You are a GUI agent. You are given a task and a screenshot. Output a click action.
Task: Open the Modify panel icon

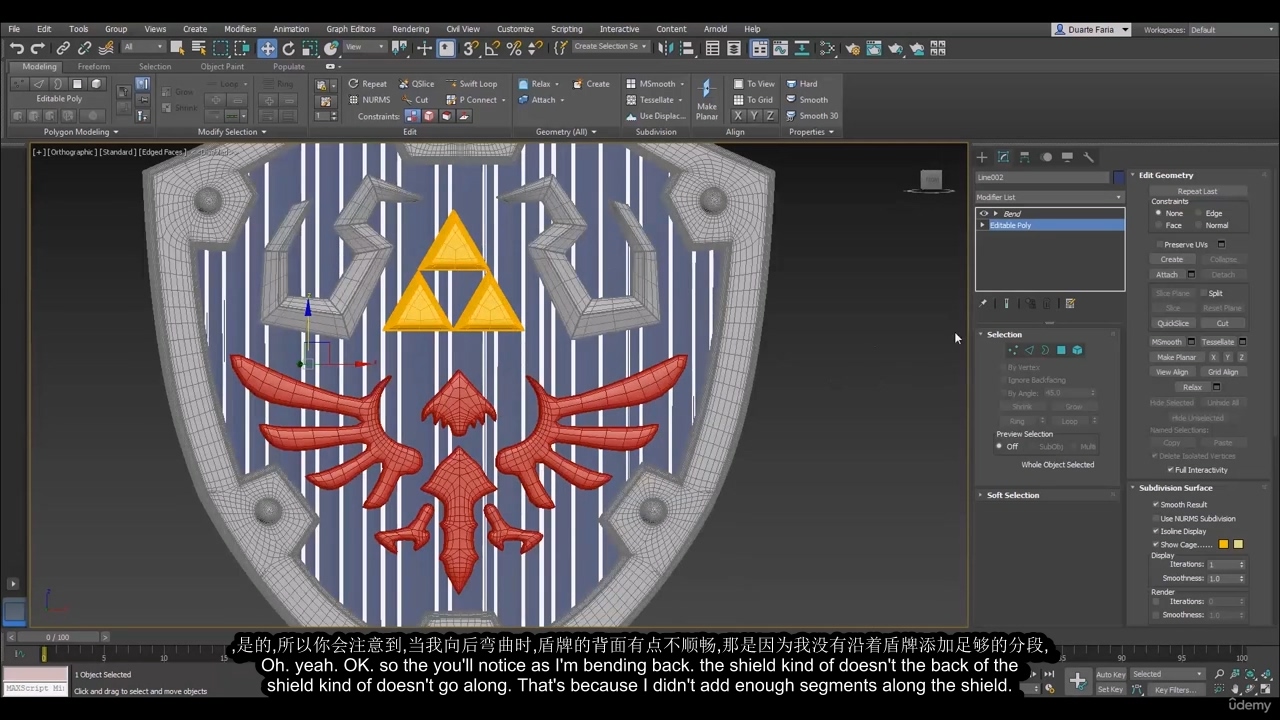pyautogui.click(x=1003, y=157)
